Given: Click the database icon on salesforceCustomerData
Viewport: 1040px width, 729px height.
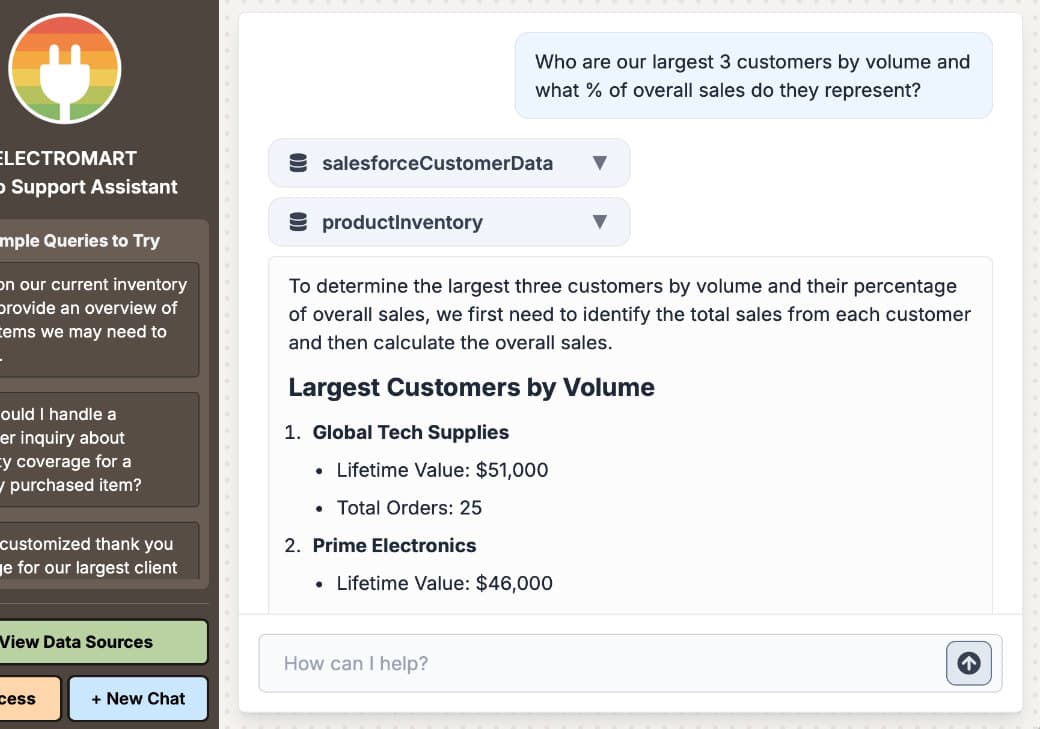Looking at the screenshot, I should pyautogui.click(x=298, y=163).
